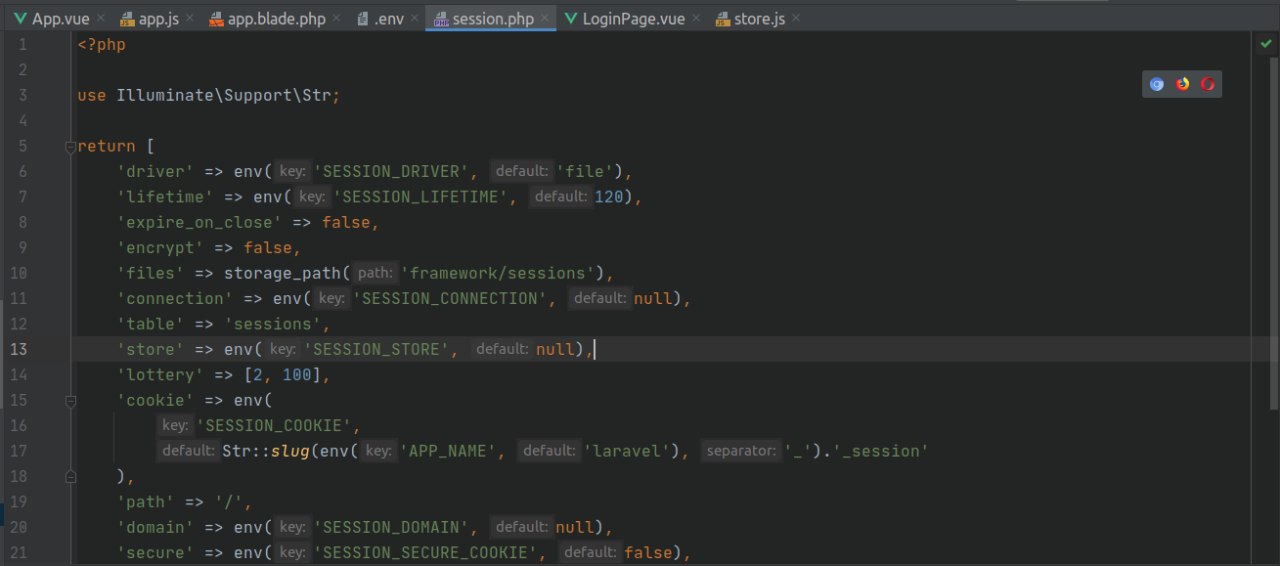Click the slug method name
Viewport: 1280px width, 566px height.
click(291, 451)
